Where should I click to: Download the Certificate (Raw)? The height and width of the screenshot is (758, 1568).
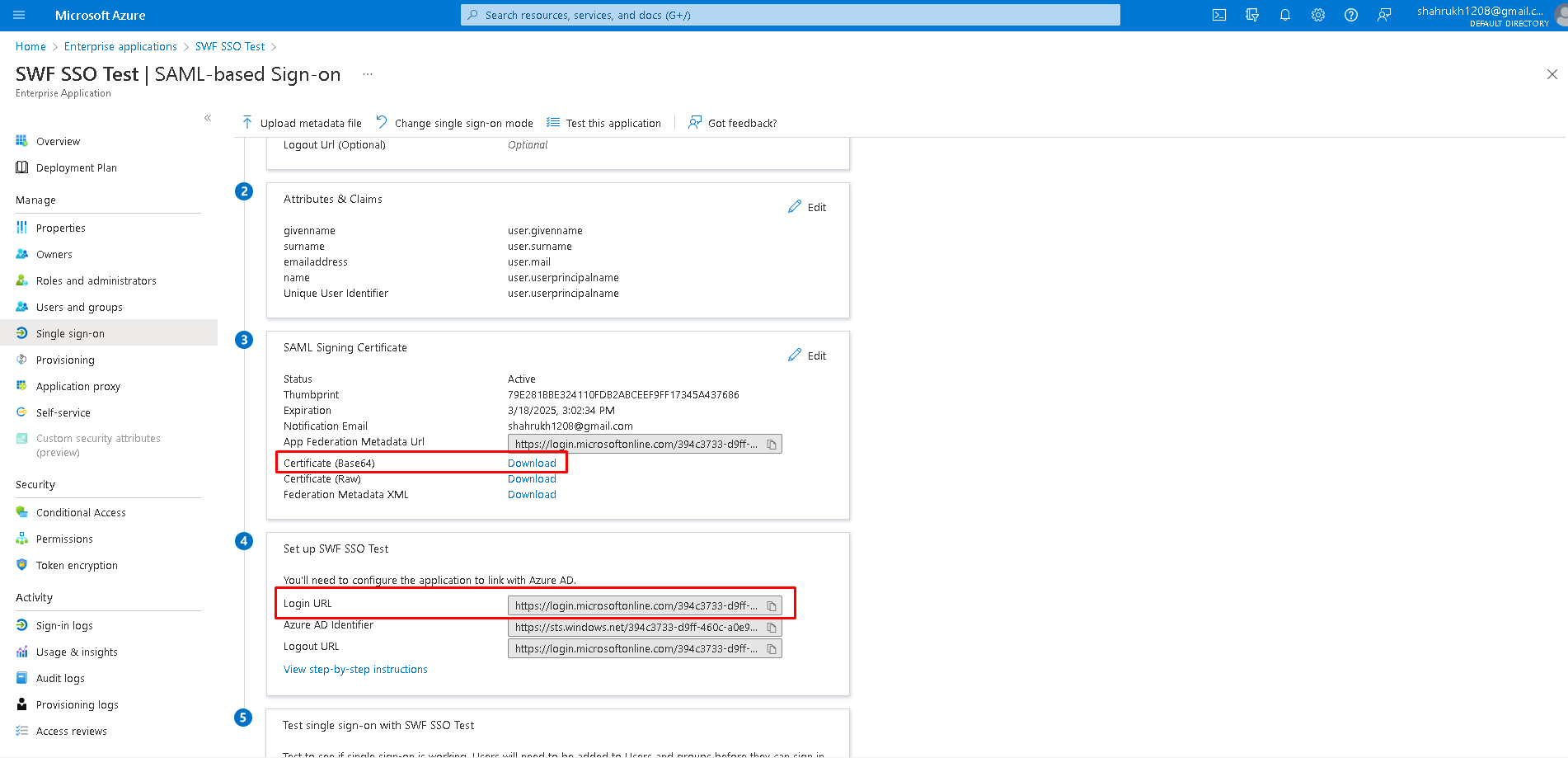point(532,478)
